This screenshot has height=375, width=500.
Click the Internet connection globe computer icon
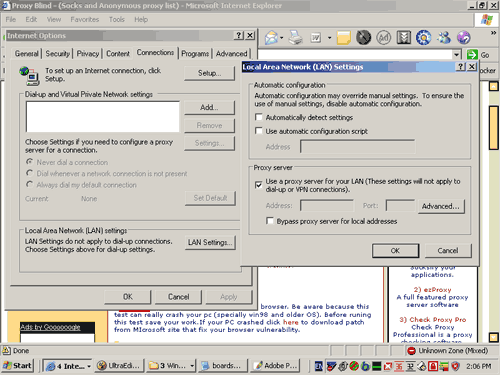[29, 75]
